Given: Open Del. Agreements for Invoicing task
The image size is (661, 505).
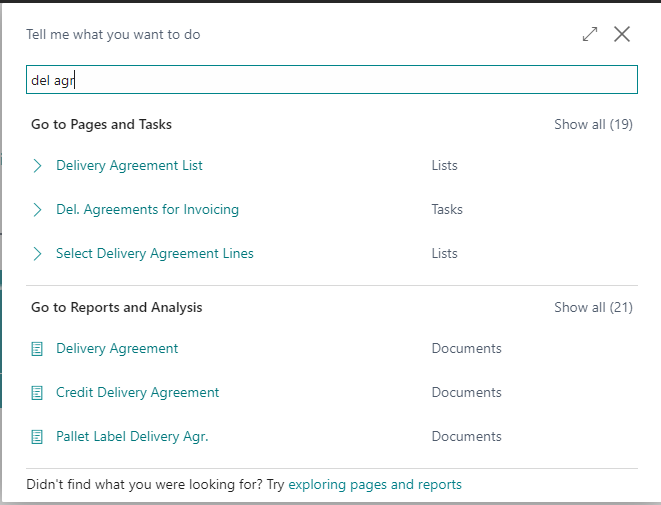Looking at the screenshot, I should click(x=147, y=210).
